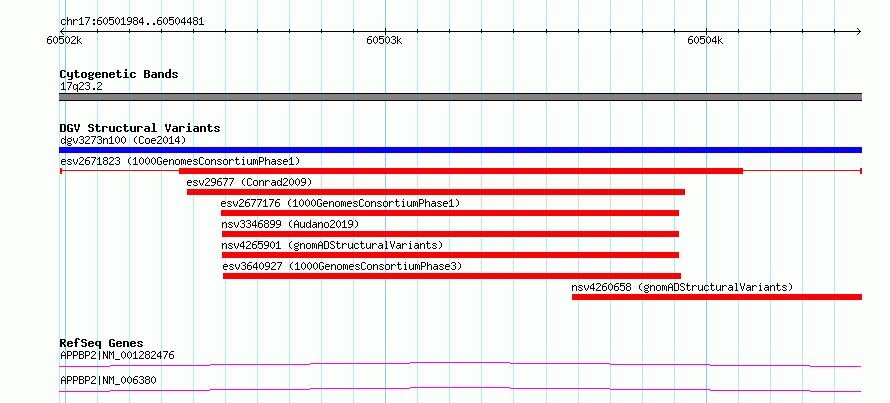Select the nsv4265901 gnomAD variant bar
890x403 pixels.
[x=450, y=255]
